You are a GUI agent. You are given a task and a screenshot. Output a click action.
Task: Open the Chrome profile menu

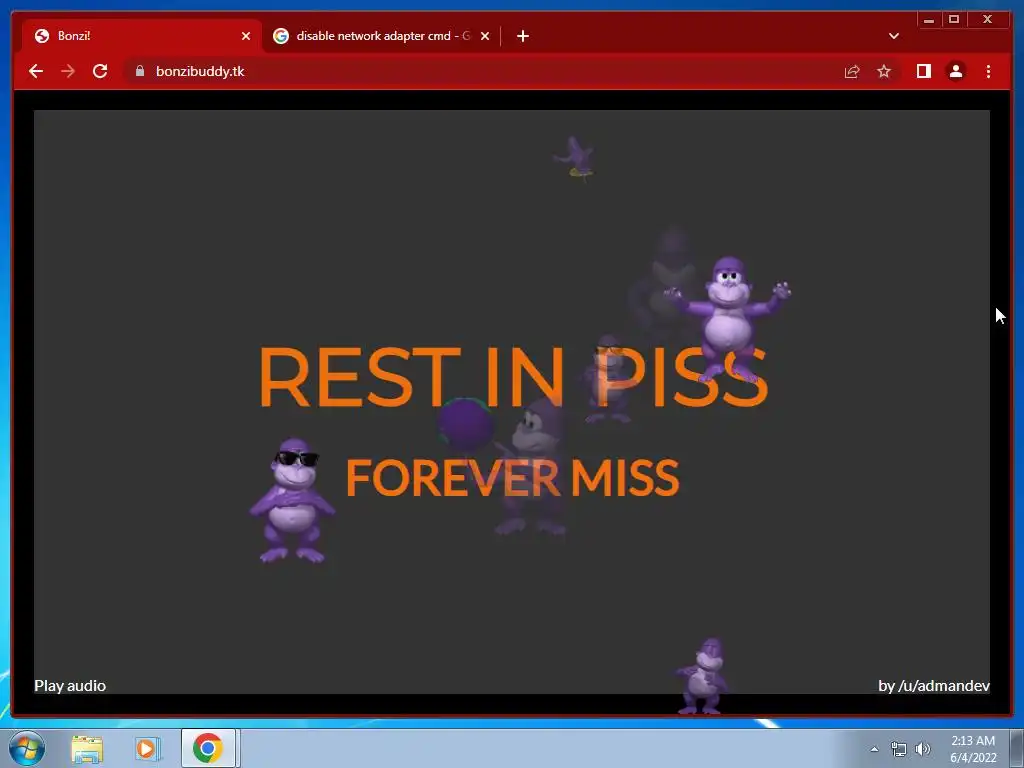[956, 71]
